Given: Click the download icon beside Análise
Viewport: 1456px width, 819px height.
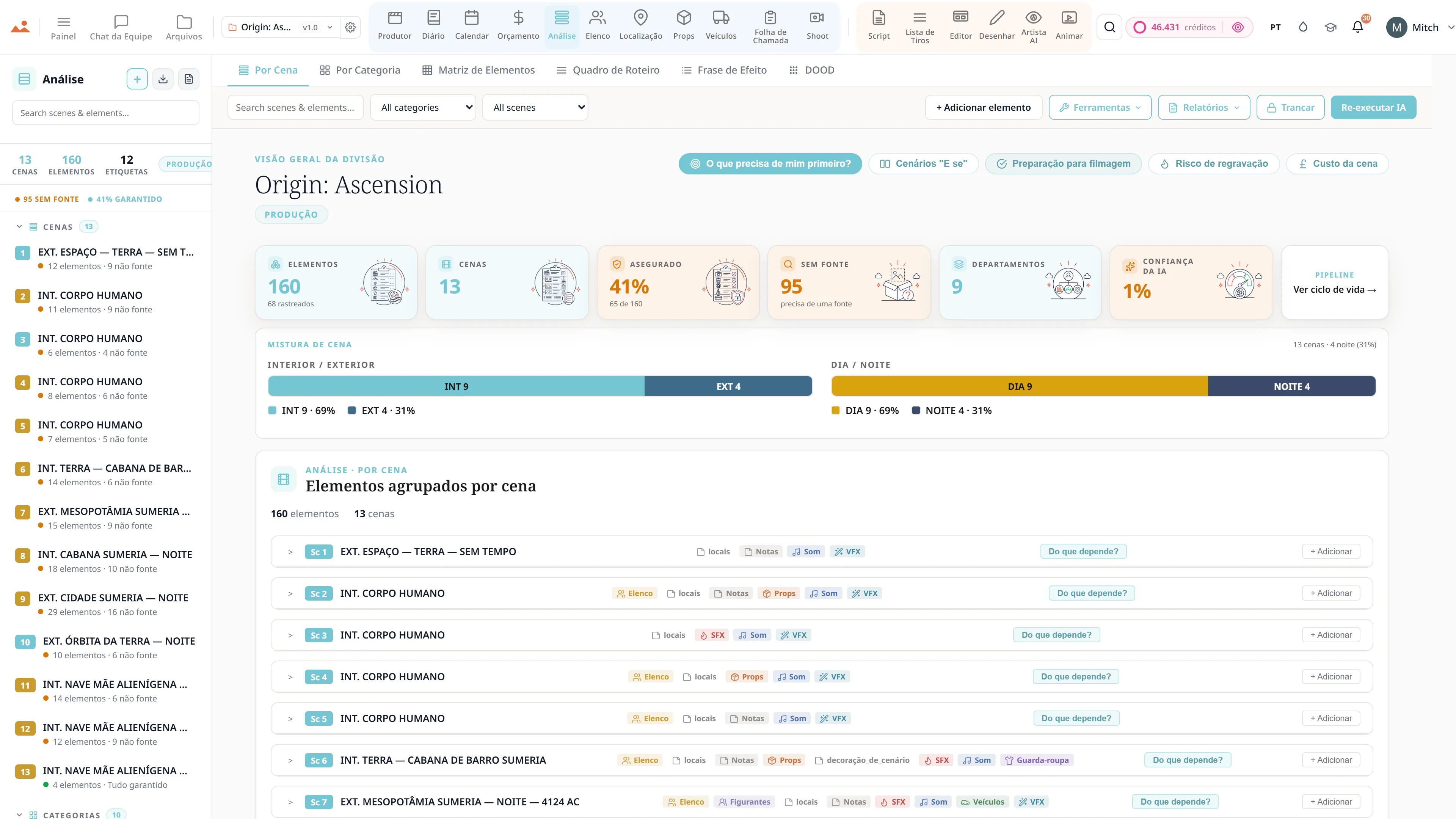Looking at the screenshot, I should pos(163,79).
